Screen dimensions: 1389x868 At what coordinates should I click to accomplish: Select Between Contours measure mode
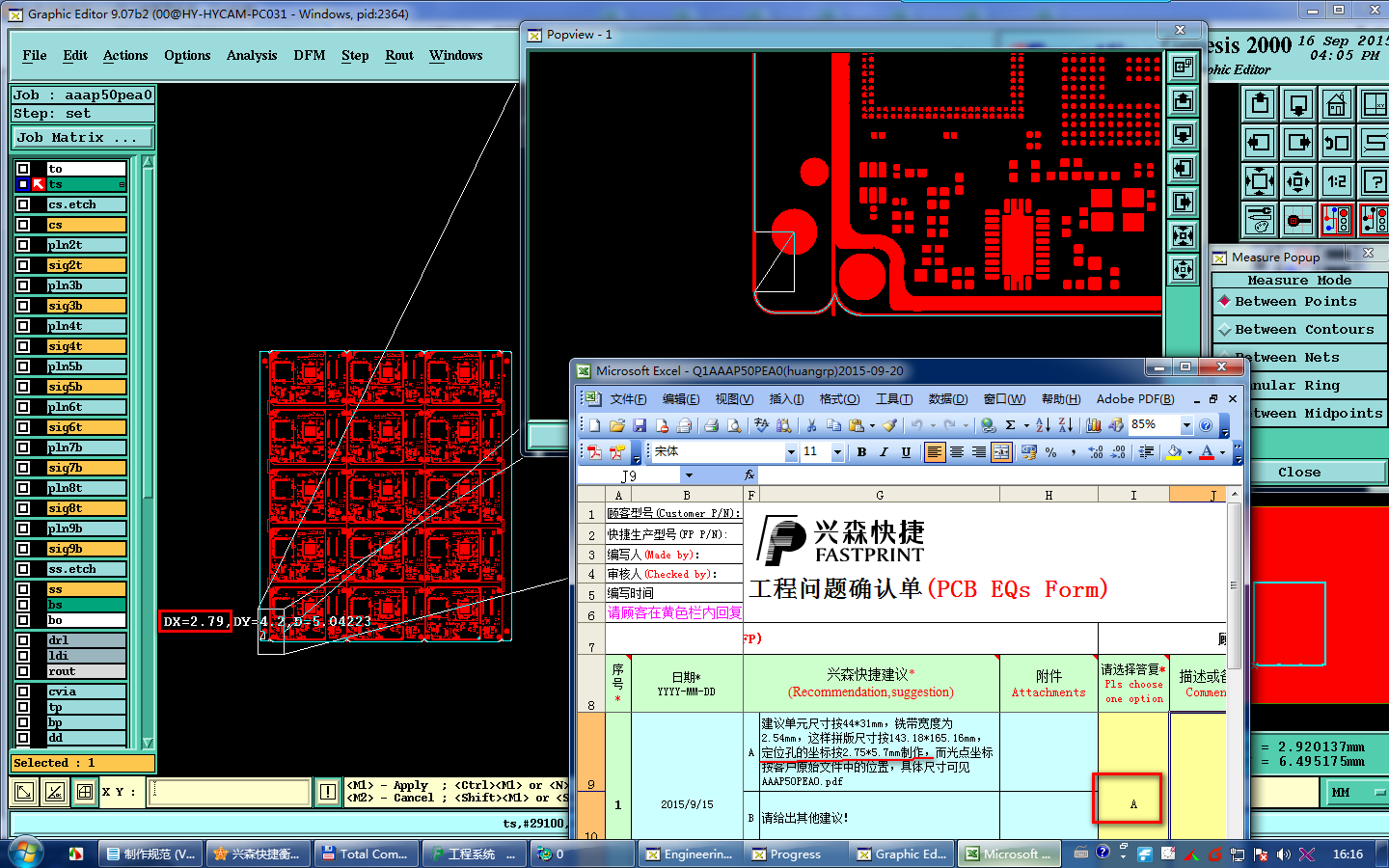tap(1299, 329)
